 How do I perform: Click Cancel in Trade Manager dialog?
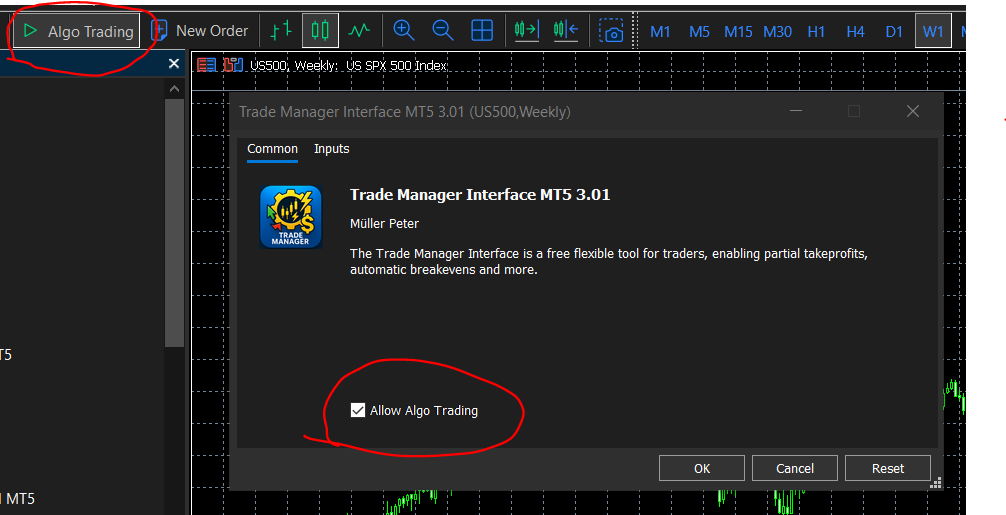[x=795, y=468]
